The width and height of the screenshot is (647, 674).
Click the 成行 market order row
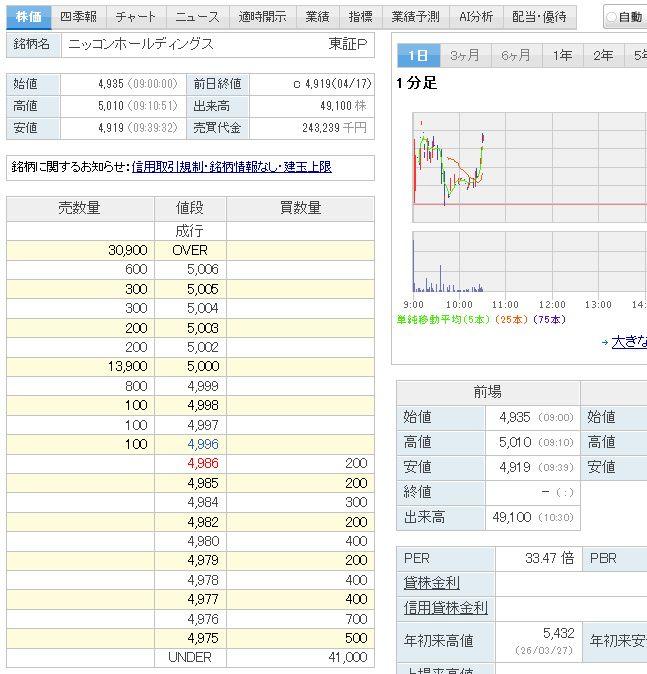tap(190, 231)
